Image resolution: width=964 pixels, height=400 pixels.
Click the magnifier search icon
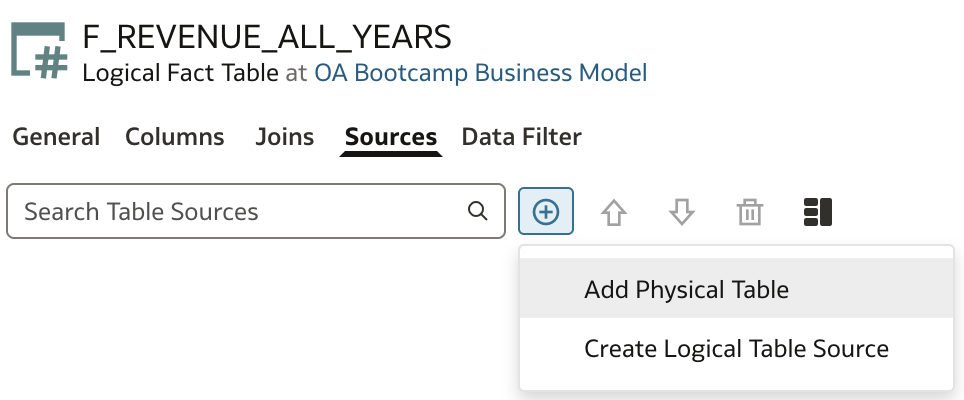(478, 211)
